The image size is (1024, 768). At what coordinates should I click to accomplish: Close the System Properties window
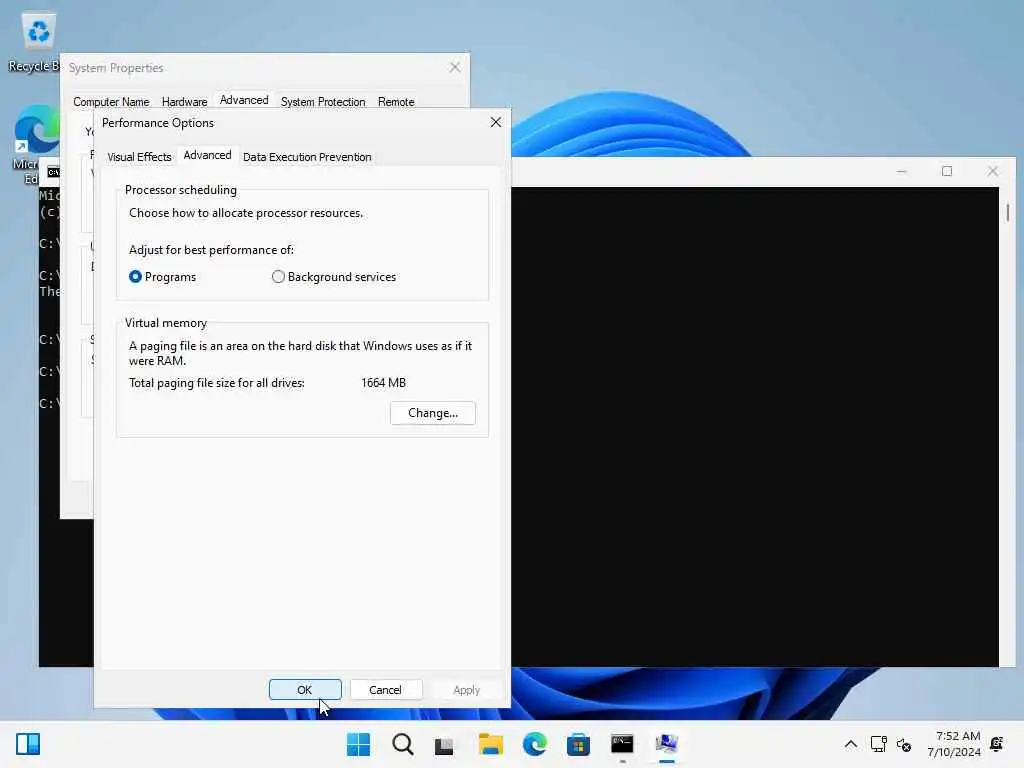pos(455,67)
